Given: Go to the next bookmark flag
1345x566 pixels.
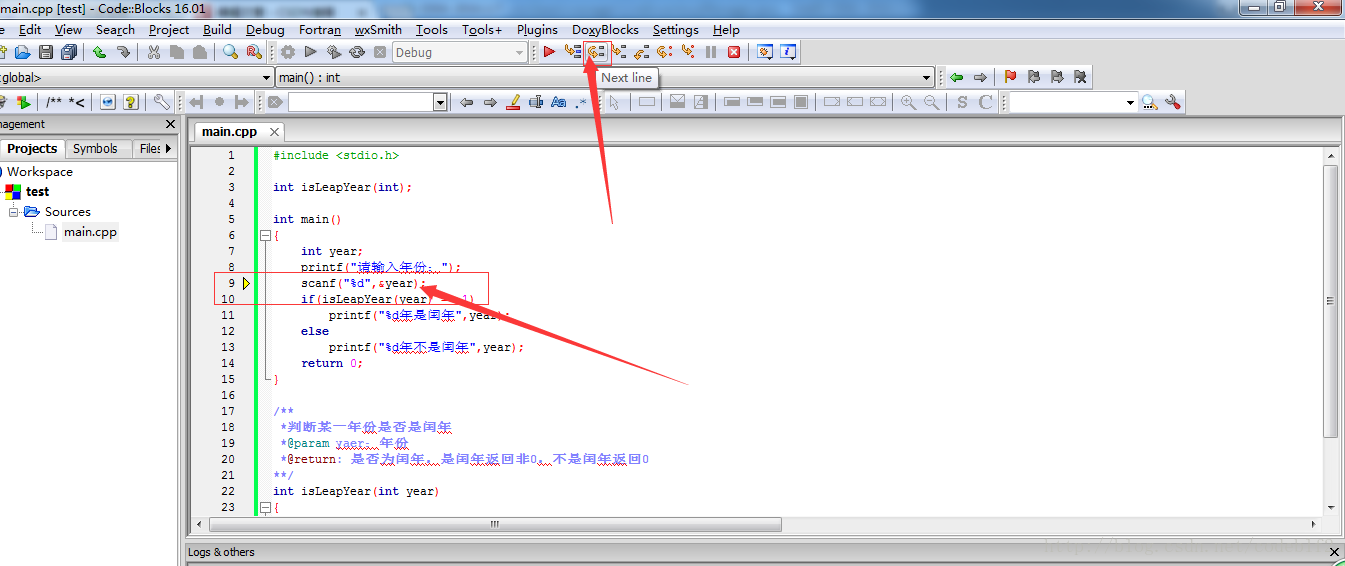Looking at the screenshot, I should 1056,77.
